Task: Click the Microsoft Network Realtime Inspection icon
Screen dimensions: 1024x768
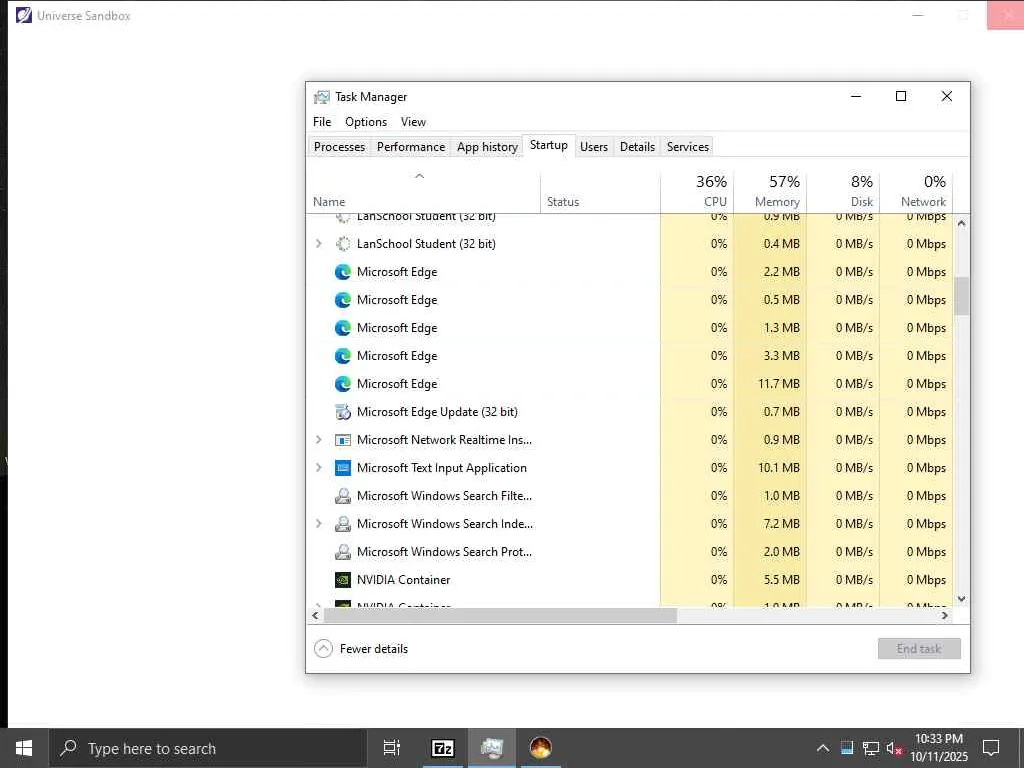Action: pyautogui.click(x=343, y=440)
